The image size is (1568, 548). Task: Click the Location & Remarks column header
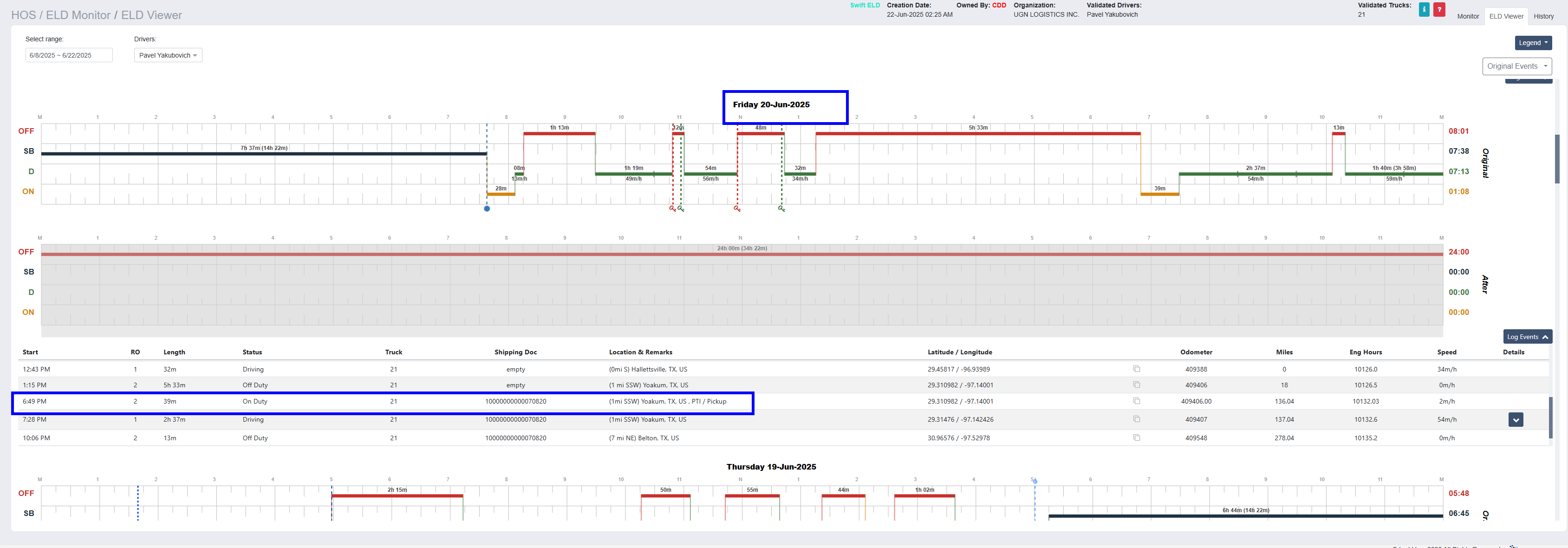click(640, 352)
